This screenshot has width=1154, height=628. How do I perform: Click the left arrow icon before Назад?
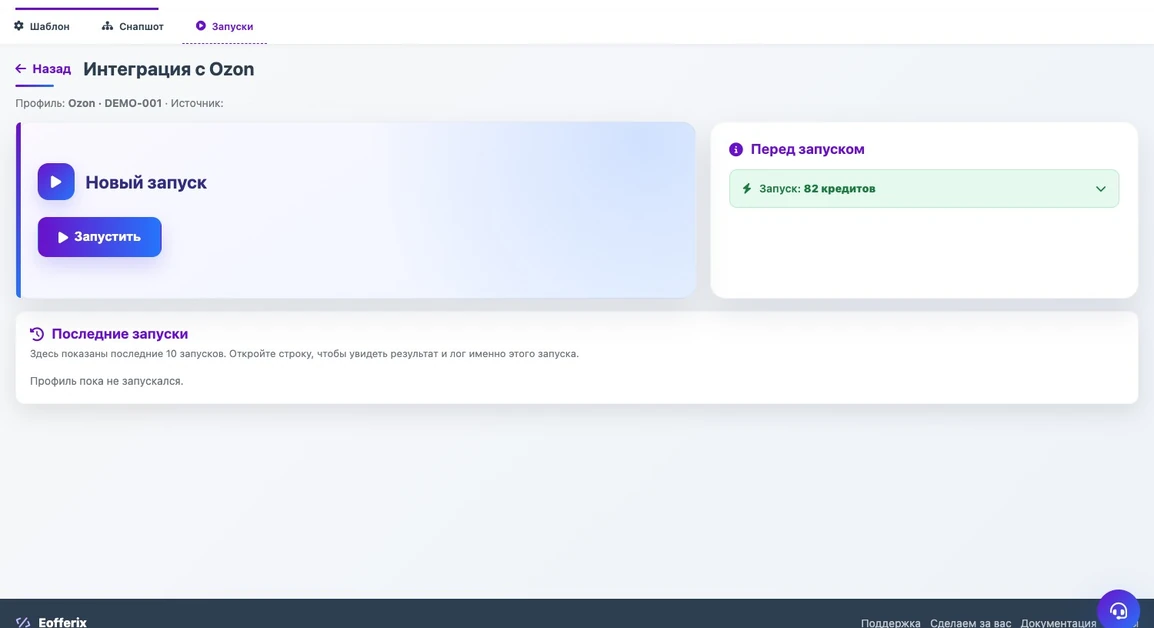pyautogui.click(x=21, y=68)
